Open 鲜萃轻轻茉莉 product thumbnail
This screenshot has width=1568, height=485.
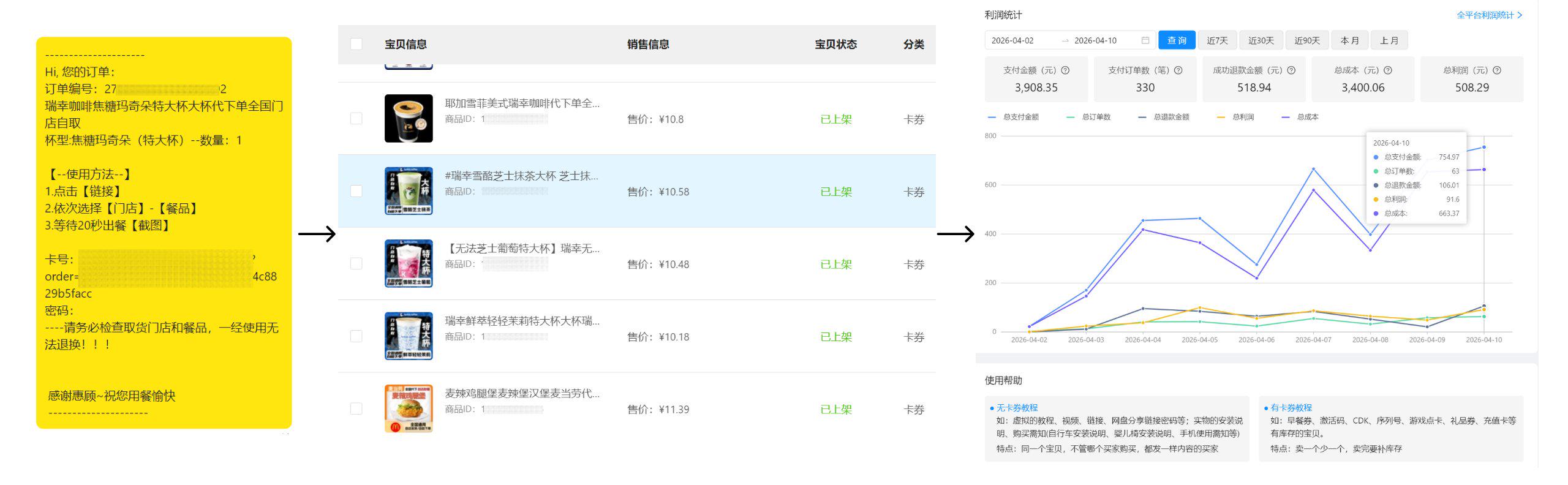point(409,336)
